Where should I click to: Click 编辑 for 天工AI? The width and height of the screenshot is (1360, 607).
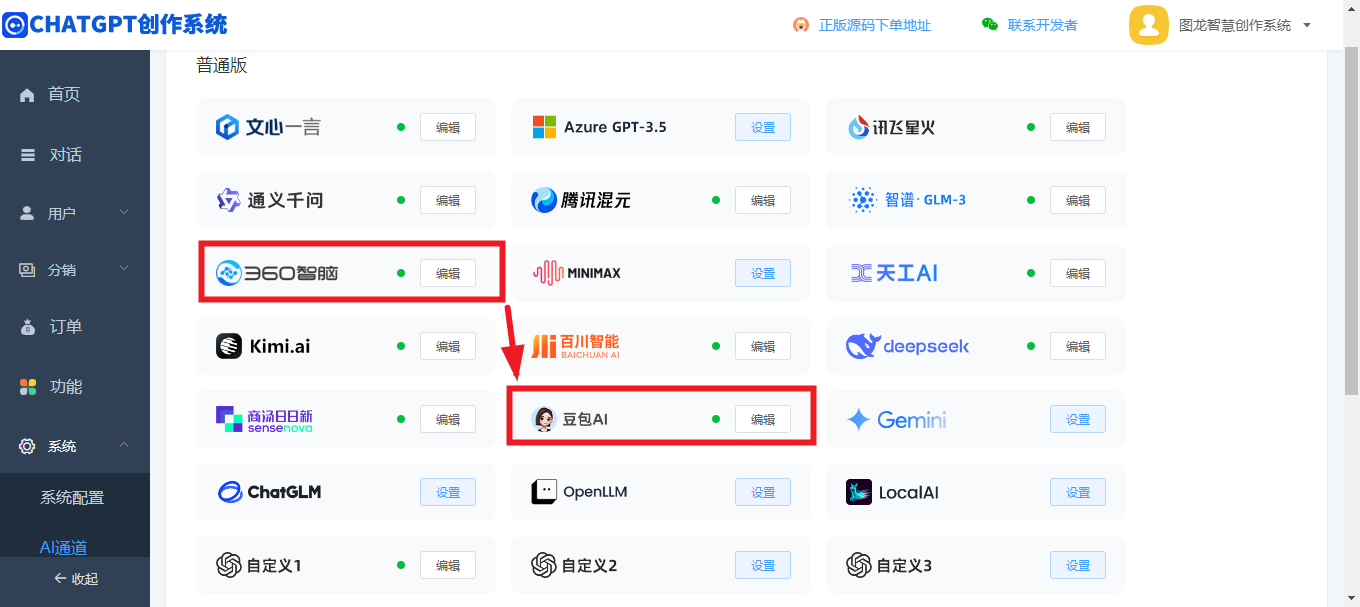click(x=1078, y=273)
